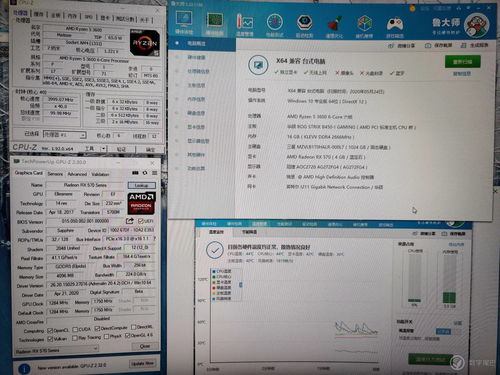Switch to the Advanced tab in GPU-Z
This screenshot has height=375, width=500.
[x=77, y=174]
